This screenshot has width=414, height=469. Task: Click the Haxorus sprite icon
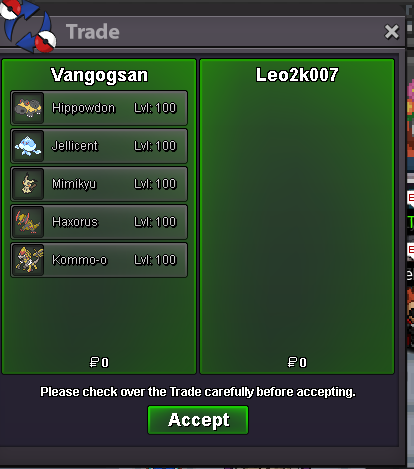pyautogui.click(x=28, y=222)
